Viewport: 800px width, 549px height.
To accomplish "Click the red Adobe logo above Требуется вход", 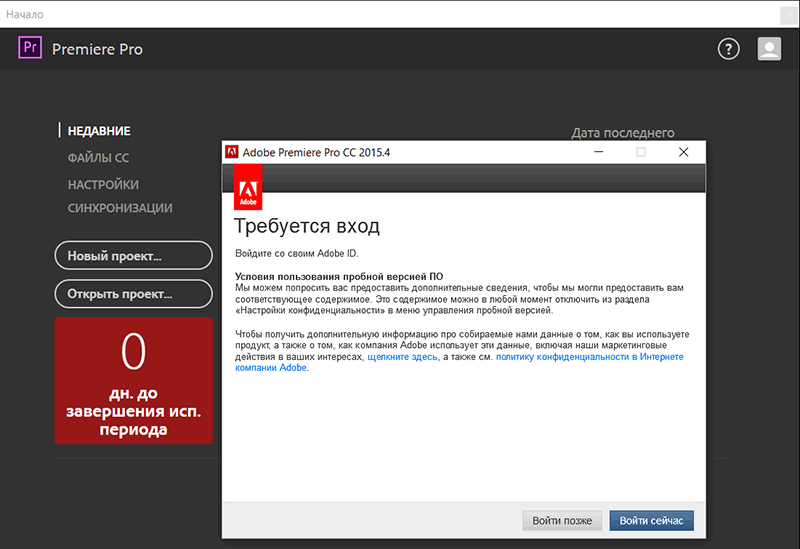I will point(248,187).
